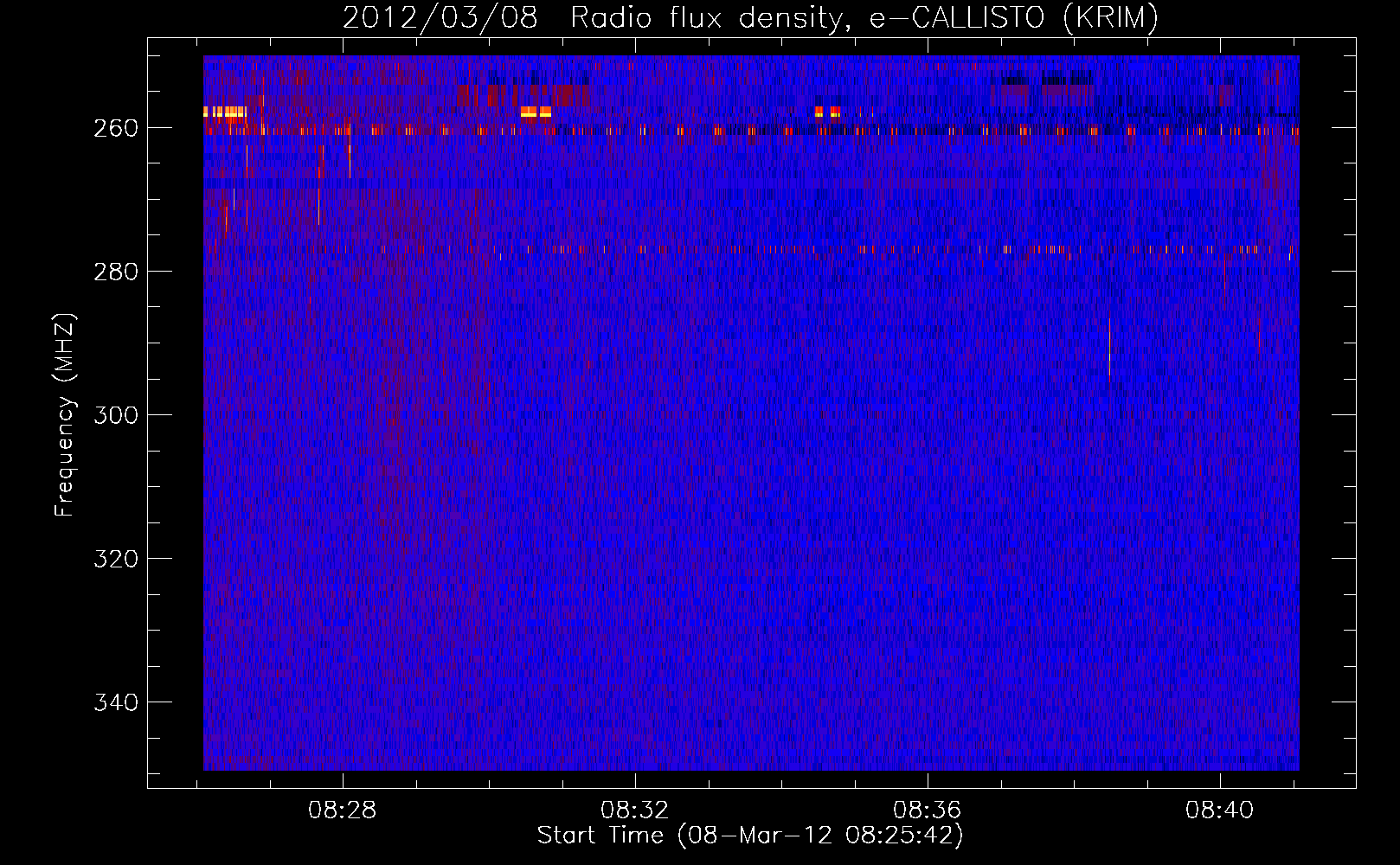Image resolution: width=1400 pixels, height=865 pixels.
Task: Click the 08:32 time tick label
Action: point(635,811)
